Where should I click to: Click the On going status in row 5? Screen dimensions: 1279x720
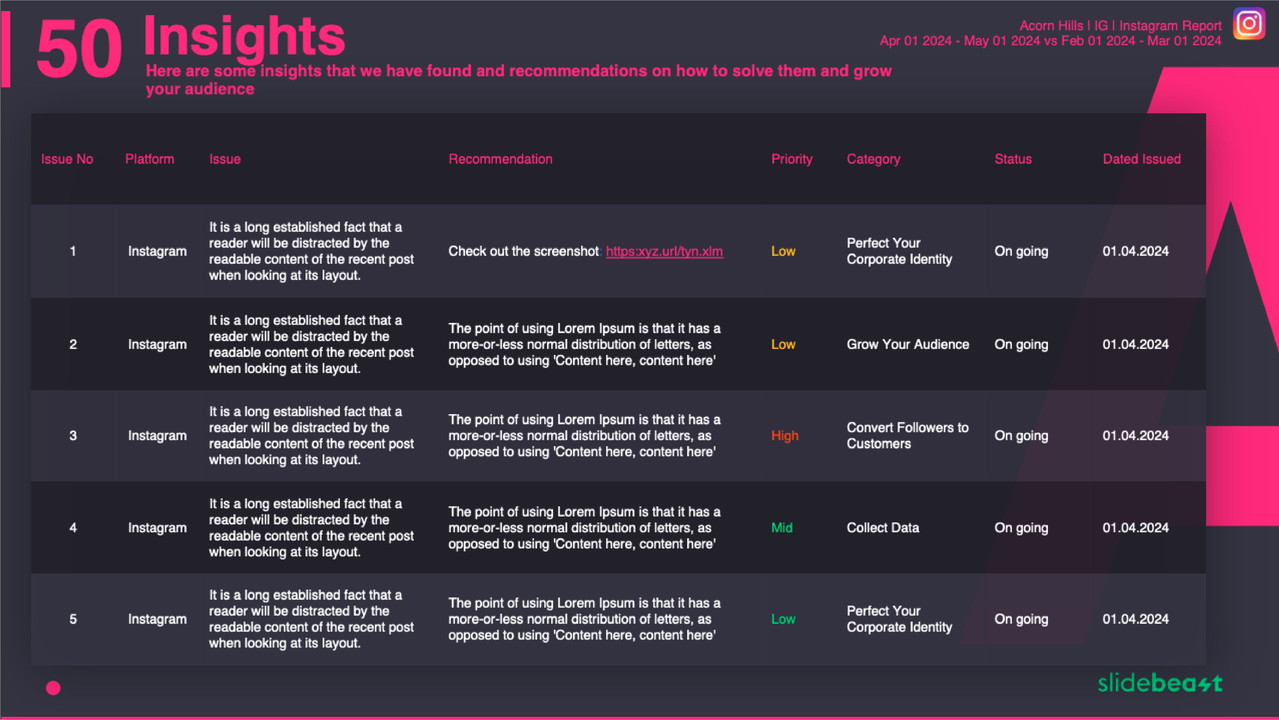[x=1020, y=619]
